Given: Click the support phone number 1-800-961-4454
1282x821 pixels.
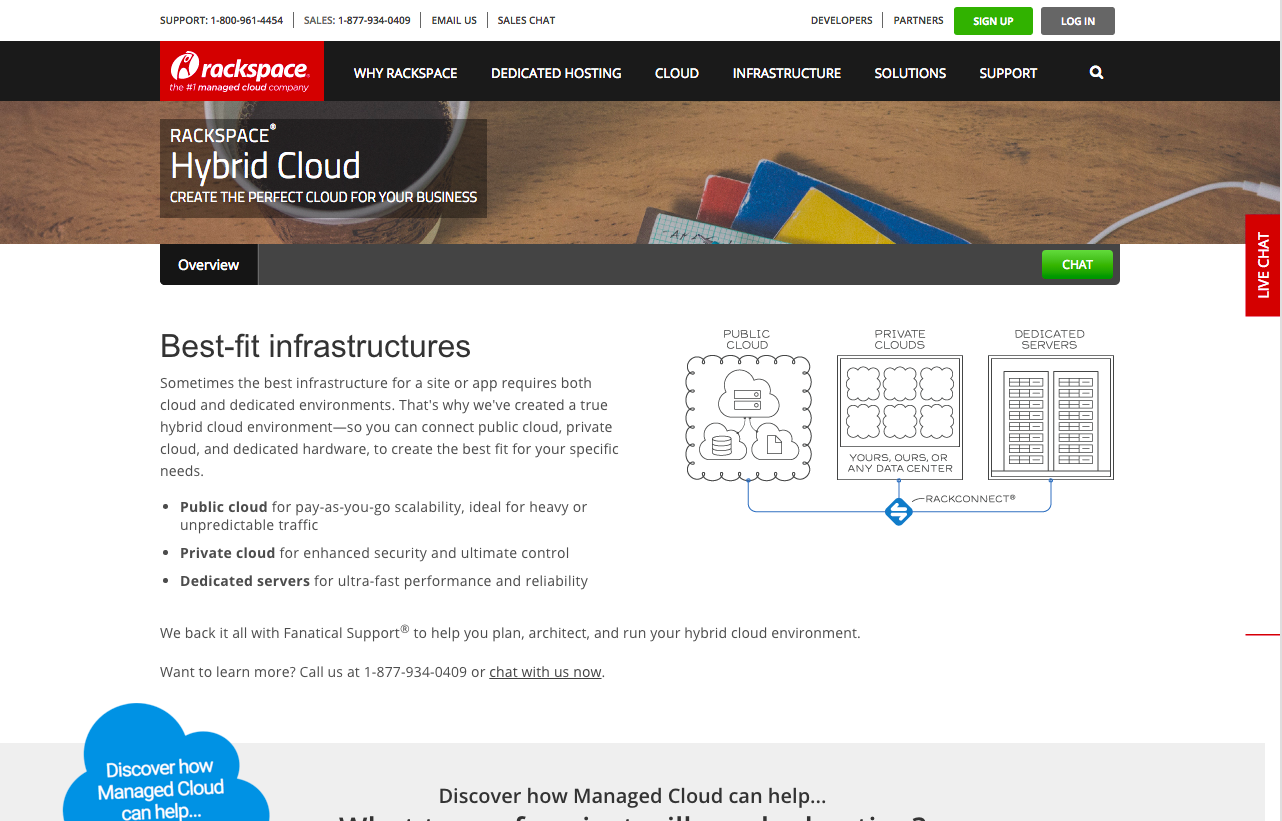Looking at the screenshot, I should (246, 20).
